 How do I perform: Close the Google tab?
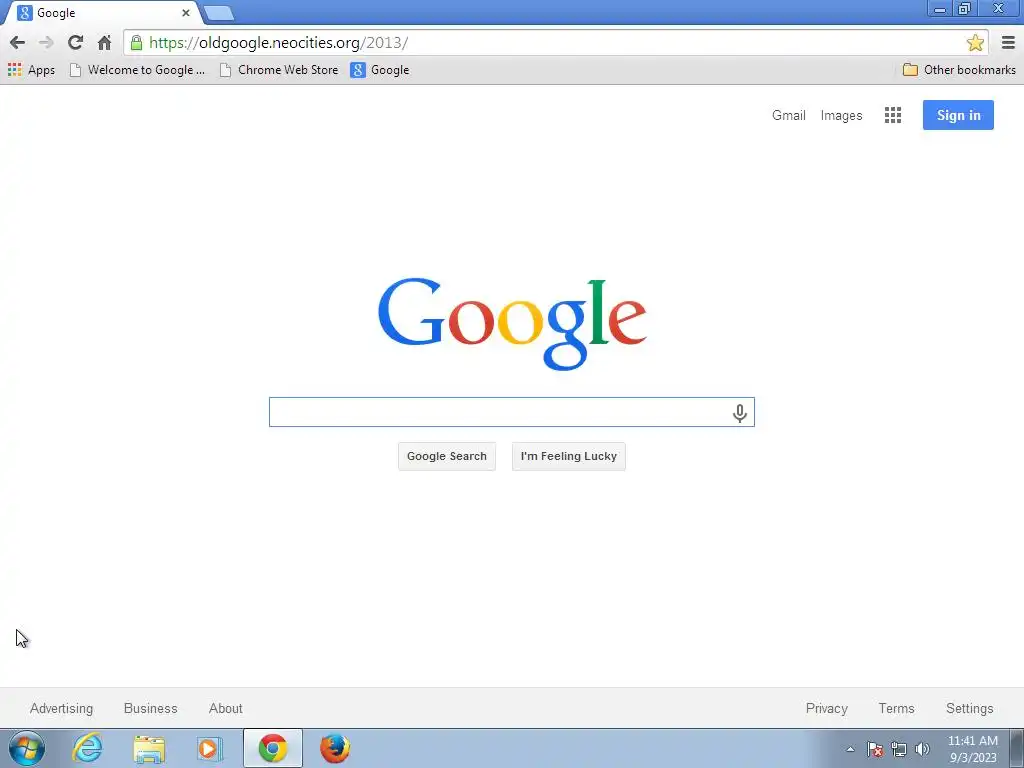click(186, 13)
